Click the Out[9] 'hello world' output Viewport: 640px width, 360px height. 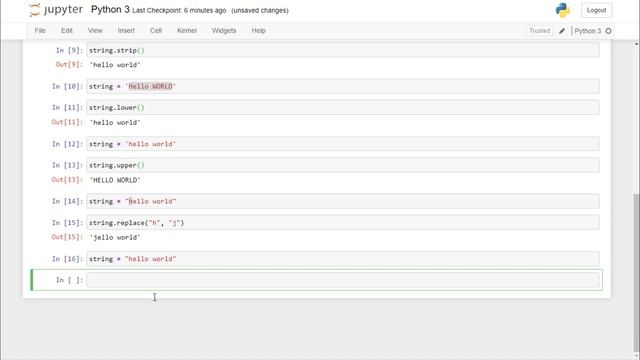point(115,65)
